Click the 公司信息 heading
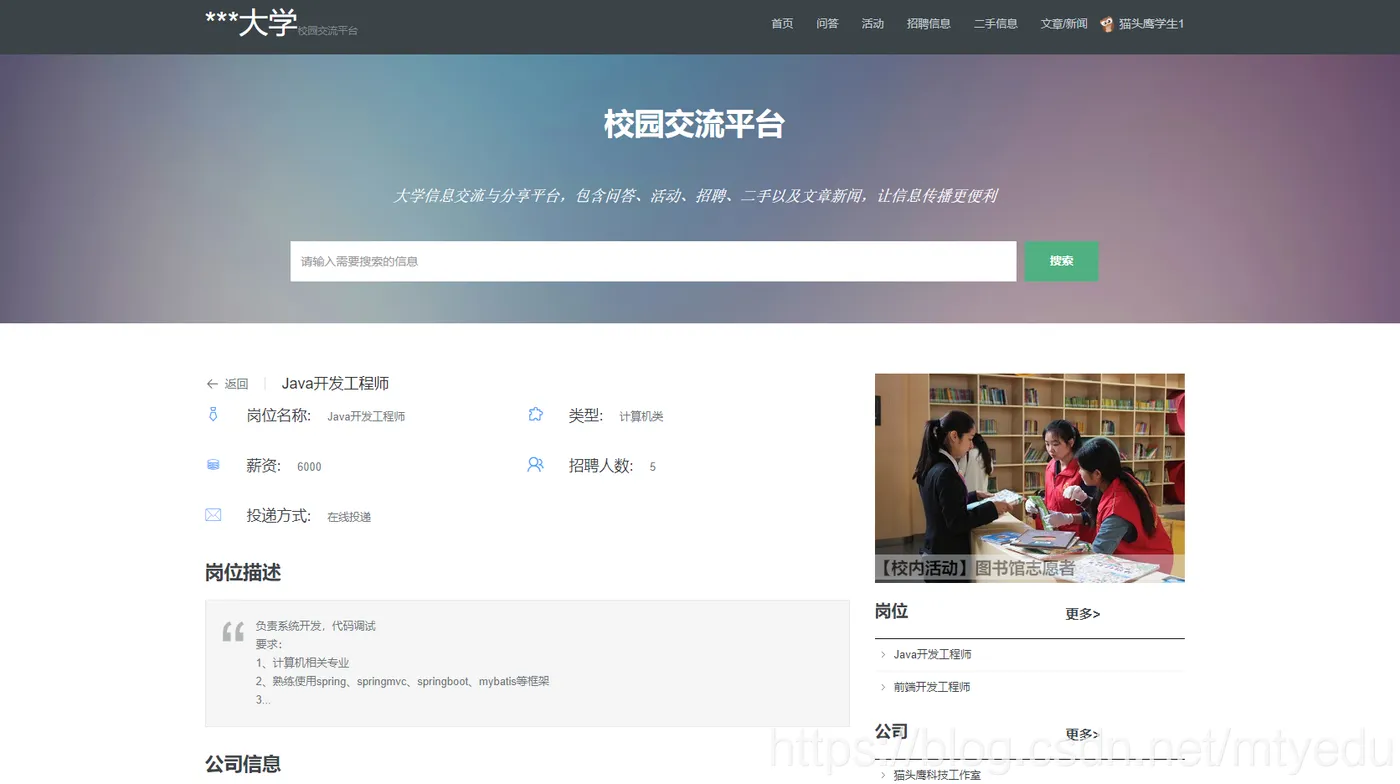 (243, 764)
